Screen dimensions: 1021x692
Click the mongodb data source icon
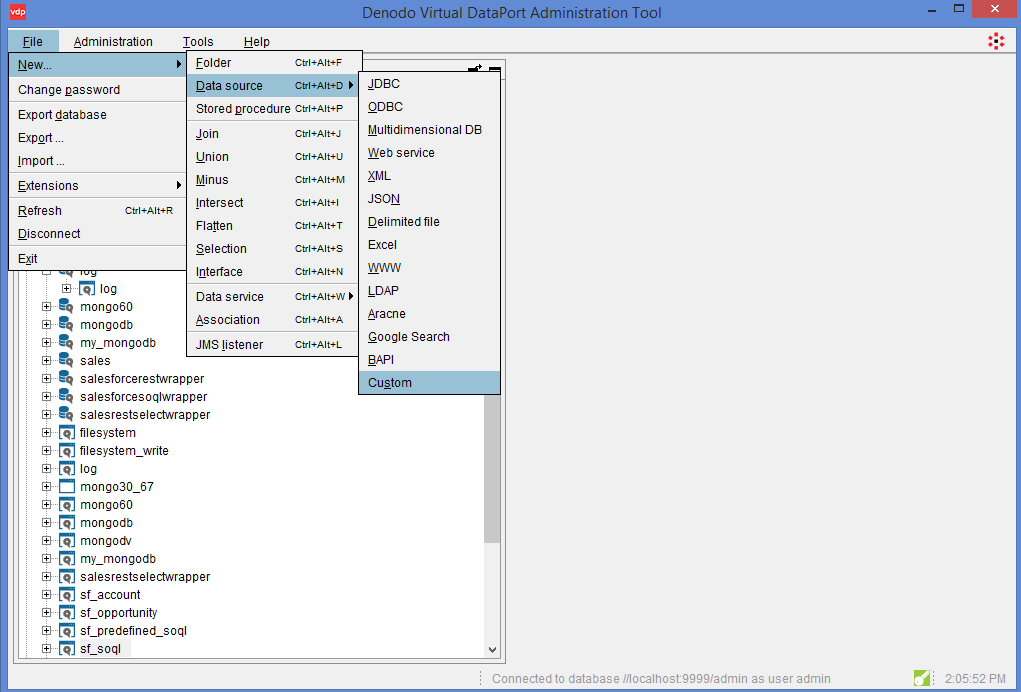tap(66, 324)
